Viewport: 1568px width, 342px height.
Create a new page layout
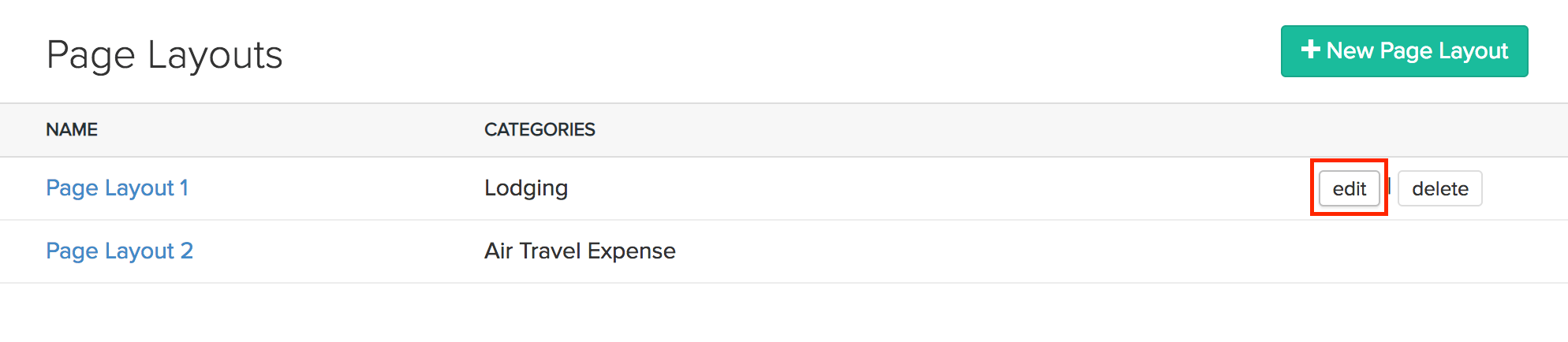(1404, 51)
